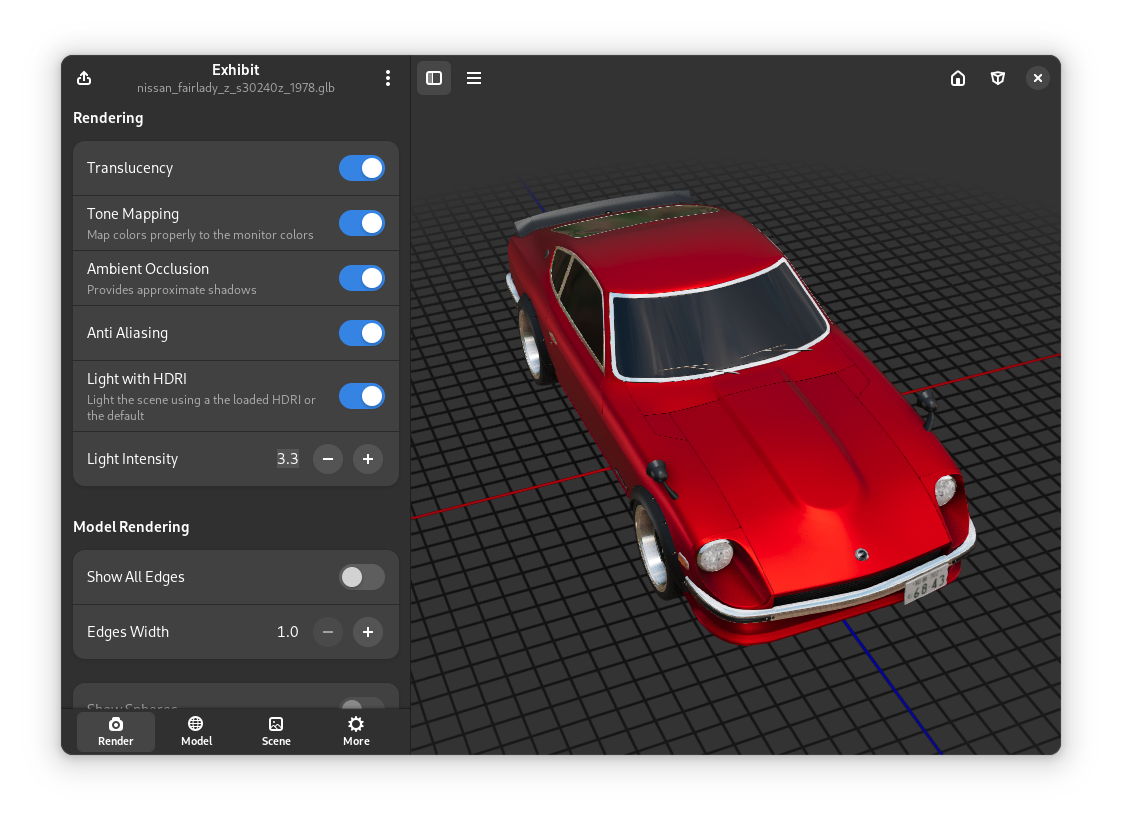This screenshot has height=822, width=1122.
Task: Disable the Translucency switch
Action: pos(361,168)
